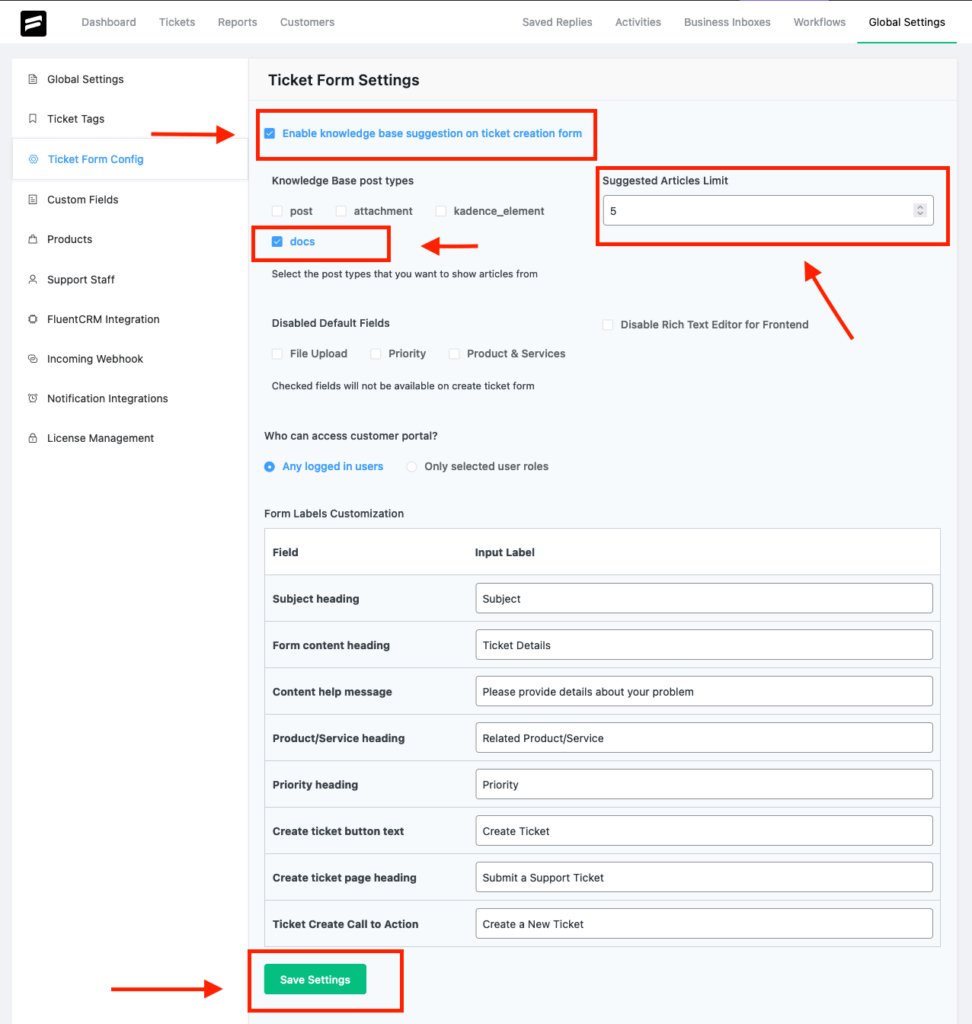972x1024 pixels.
Task: Increment the Suggested Articles Limit stepper
Action: pyautogui.click(x=920, y=207)
